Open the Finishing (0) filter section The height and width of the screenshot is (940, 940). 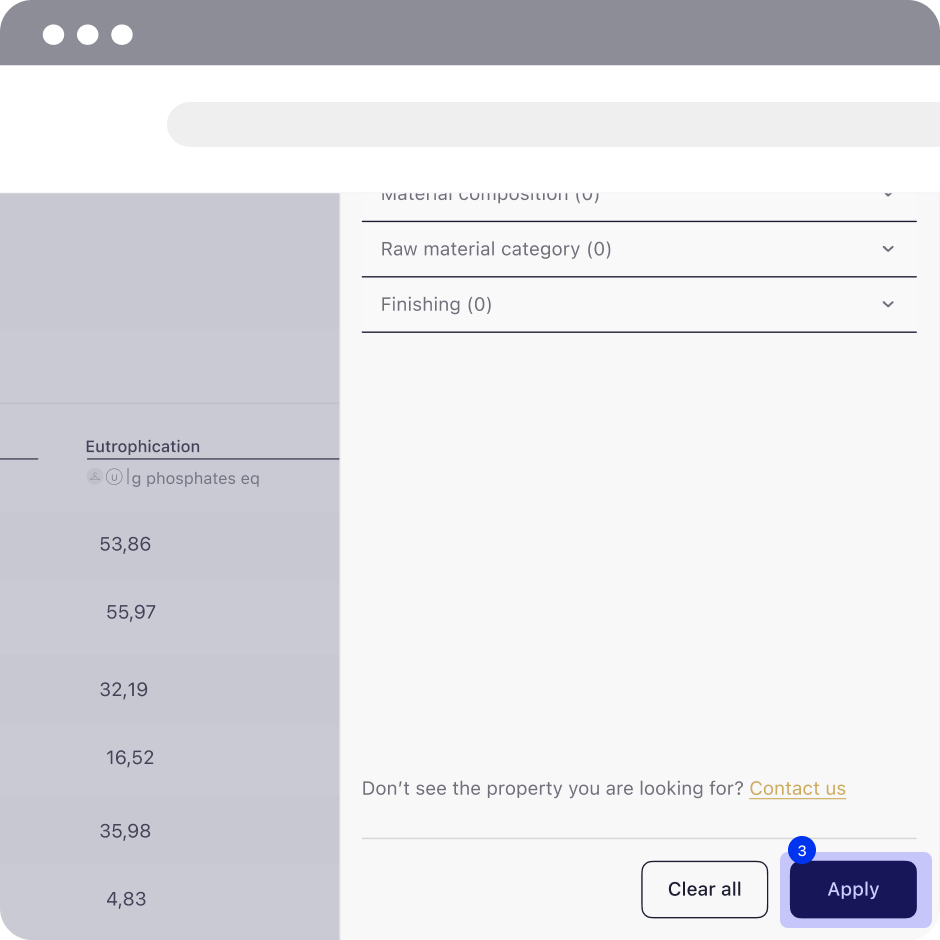pyautogui.click(x=639, y=305)
